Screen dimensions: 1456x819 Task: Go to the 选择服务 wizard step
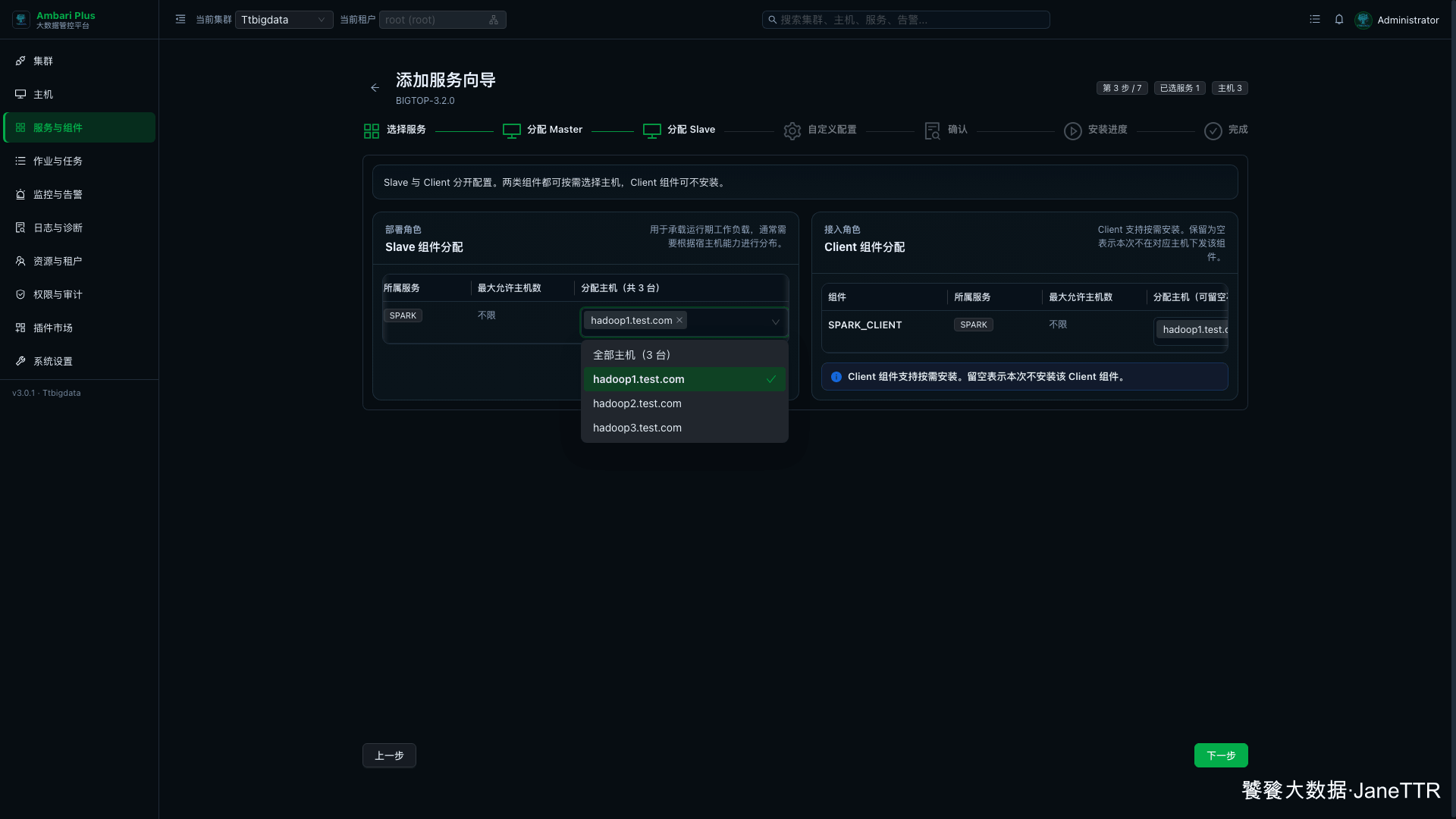pyautogui.click(x=394, y=130)
